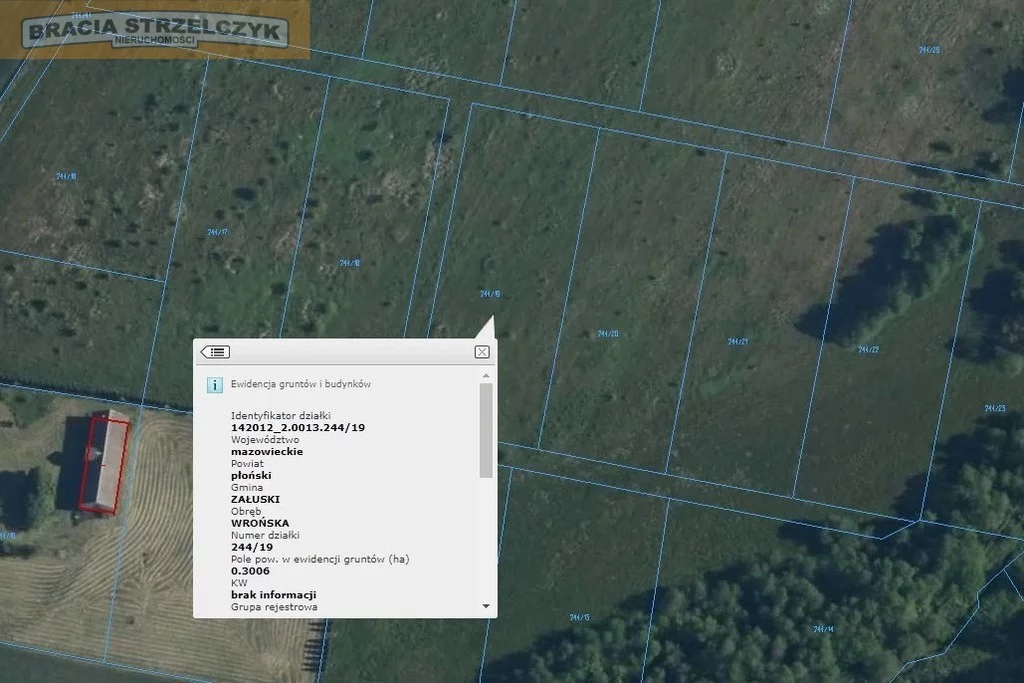Click parcel label 244/14 near the trees
Screen dimensions: 1024x683
[823, 629]
